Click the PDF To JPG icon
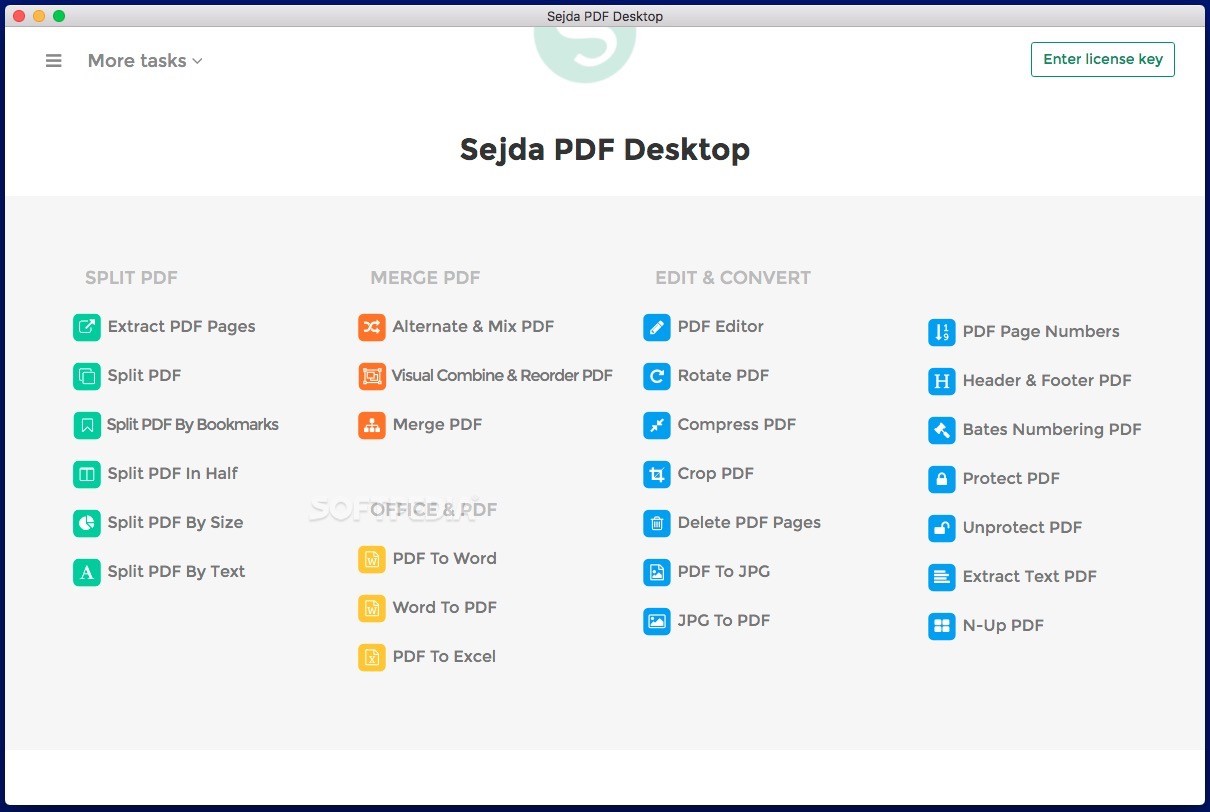 tap(657, 572)
